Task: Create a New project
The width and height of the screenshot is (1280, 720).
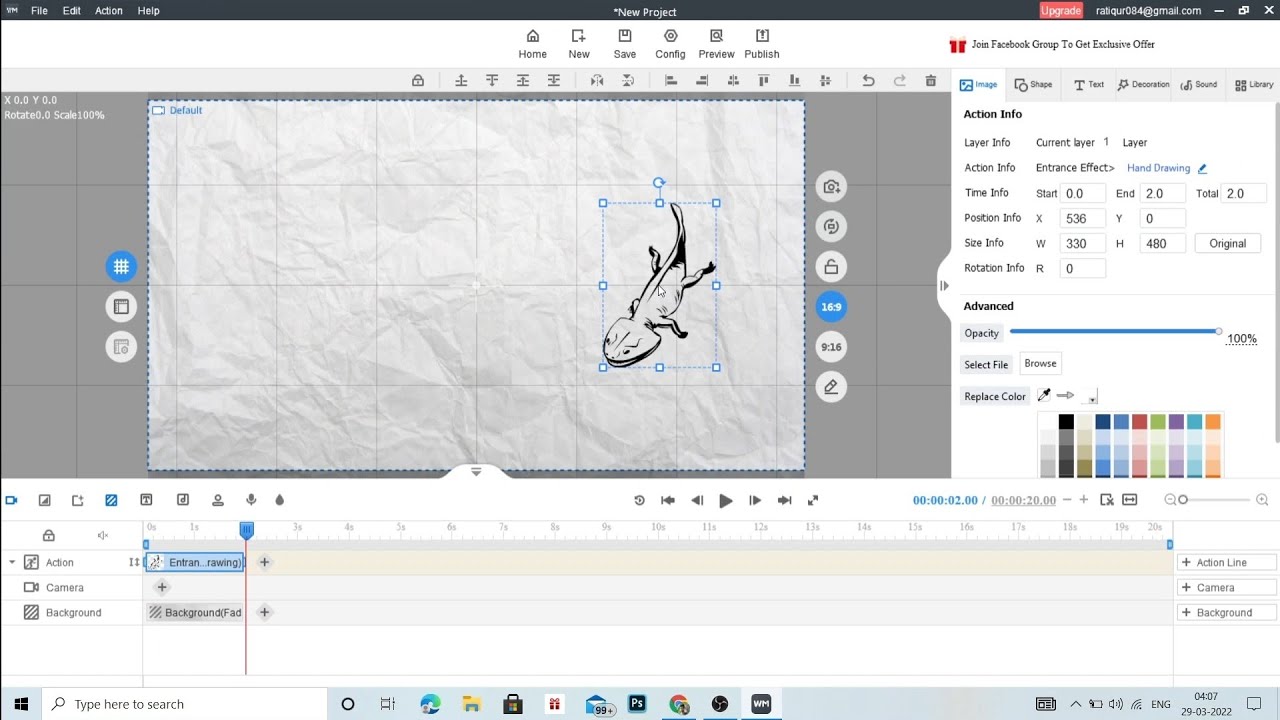Action: [579, 44]
